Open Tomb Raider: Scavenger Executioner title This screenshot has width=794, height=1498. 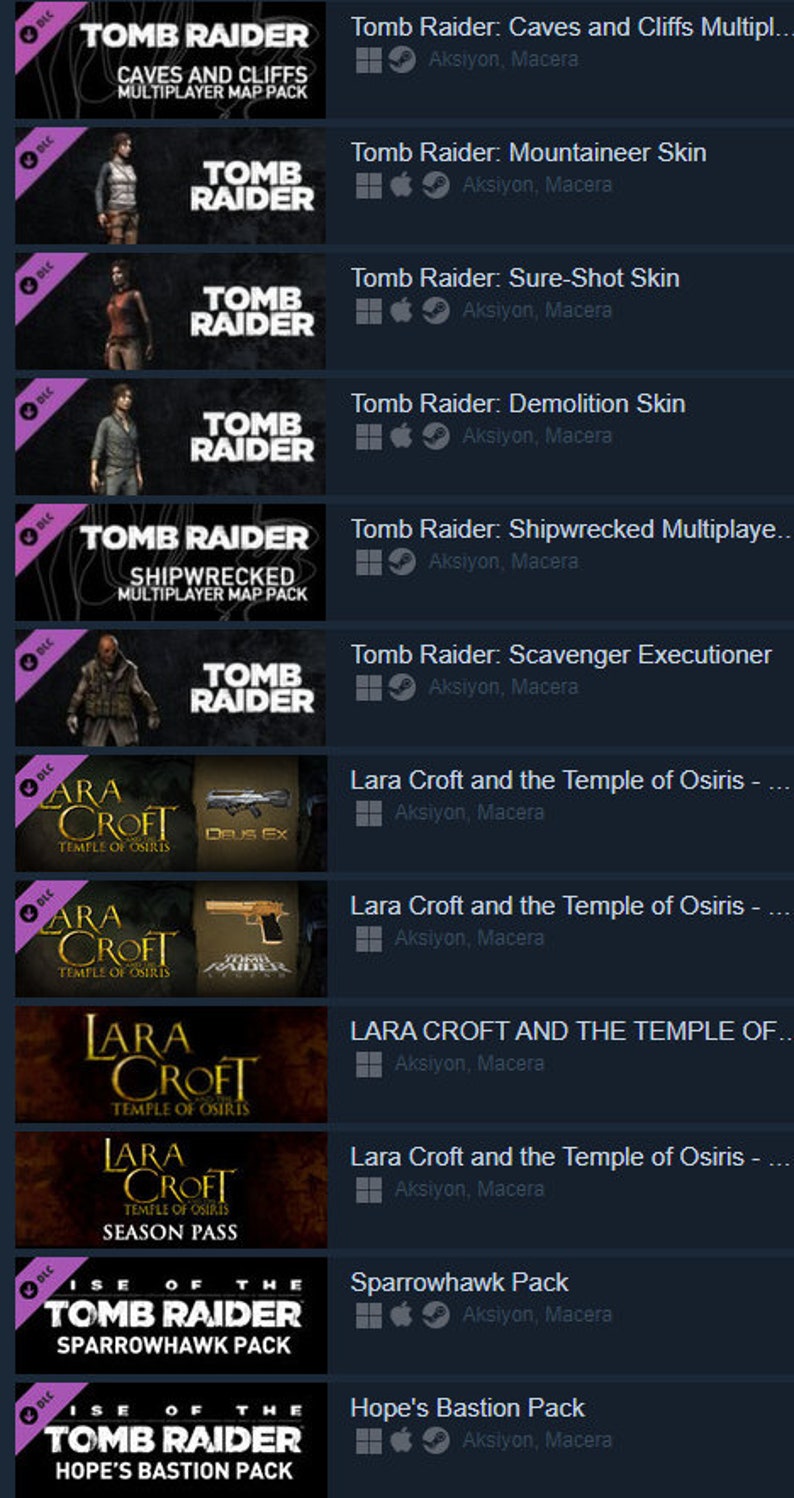tap(561, 655)
